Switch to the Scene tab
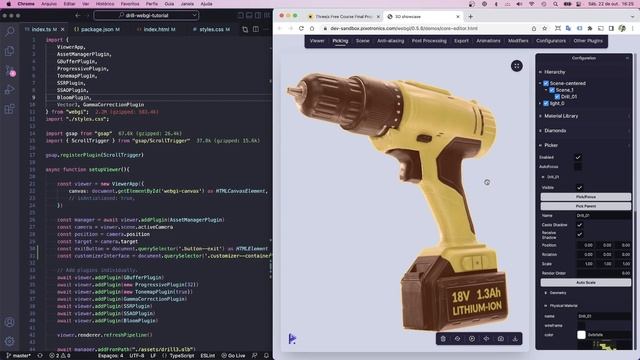 click(362, 41)
